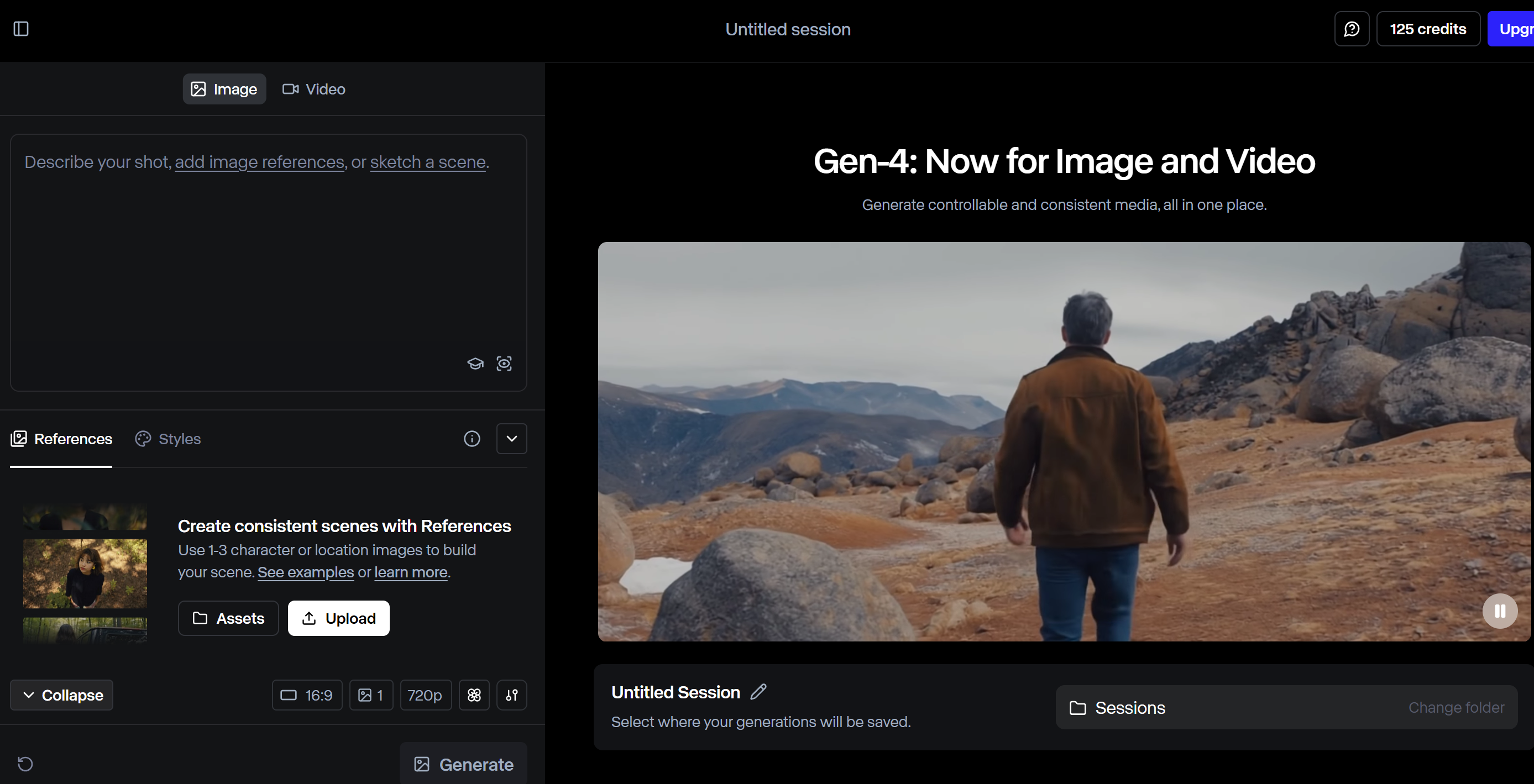Open the feedback chat icon
The width and height of the screenshot is (1534, 784).
pyautogui.click(x=1351, y=29)
